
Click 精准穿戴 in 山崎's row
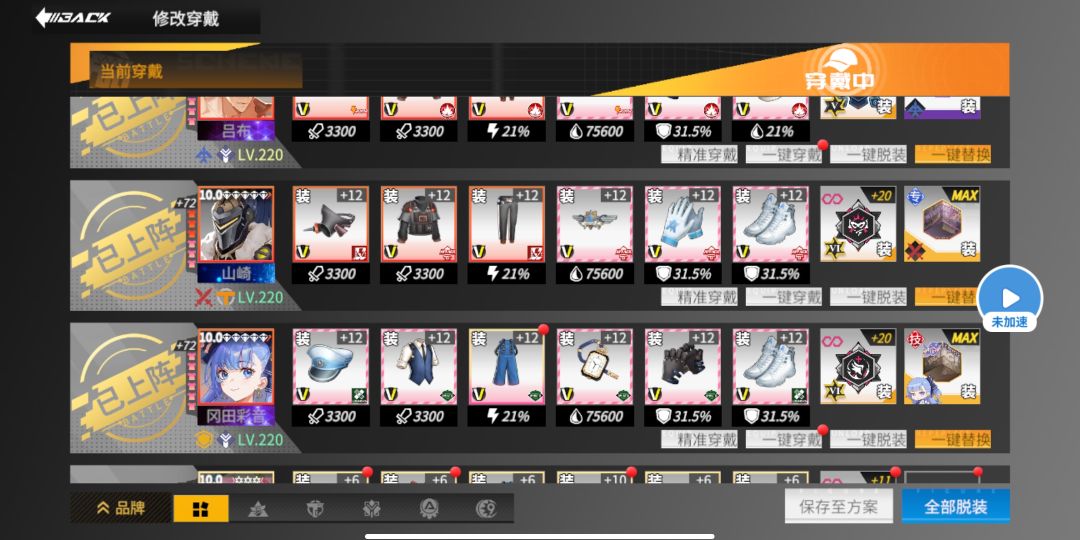coord(699,297)
